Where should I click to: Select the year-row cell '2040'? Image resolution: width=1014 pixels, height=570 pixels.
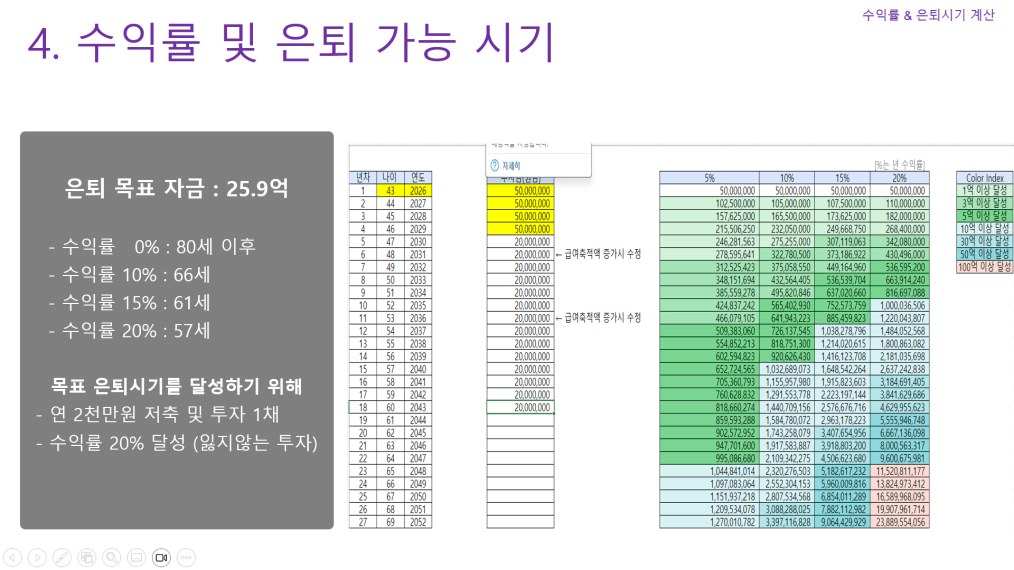point(418,369)
